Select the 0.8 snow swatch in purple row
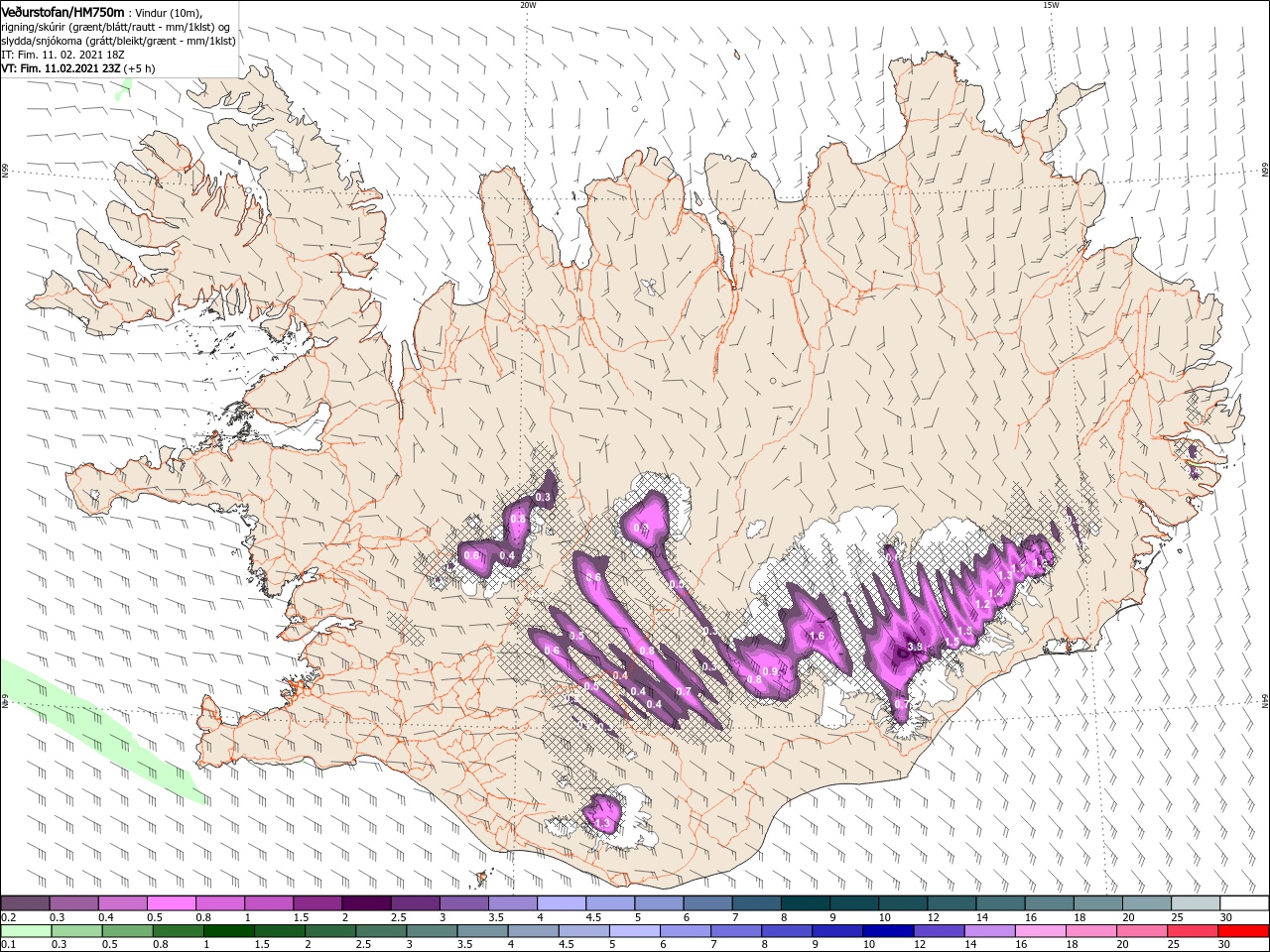The width and height of the screenshot is (1270, 952). 219,903
